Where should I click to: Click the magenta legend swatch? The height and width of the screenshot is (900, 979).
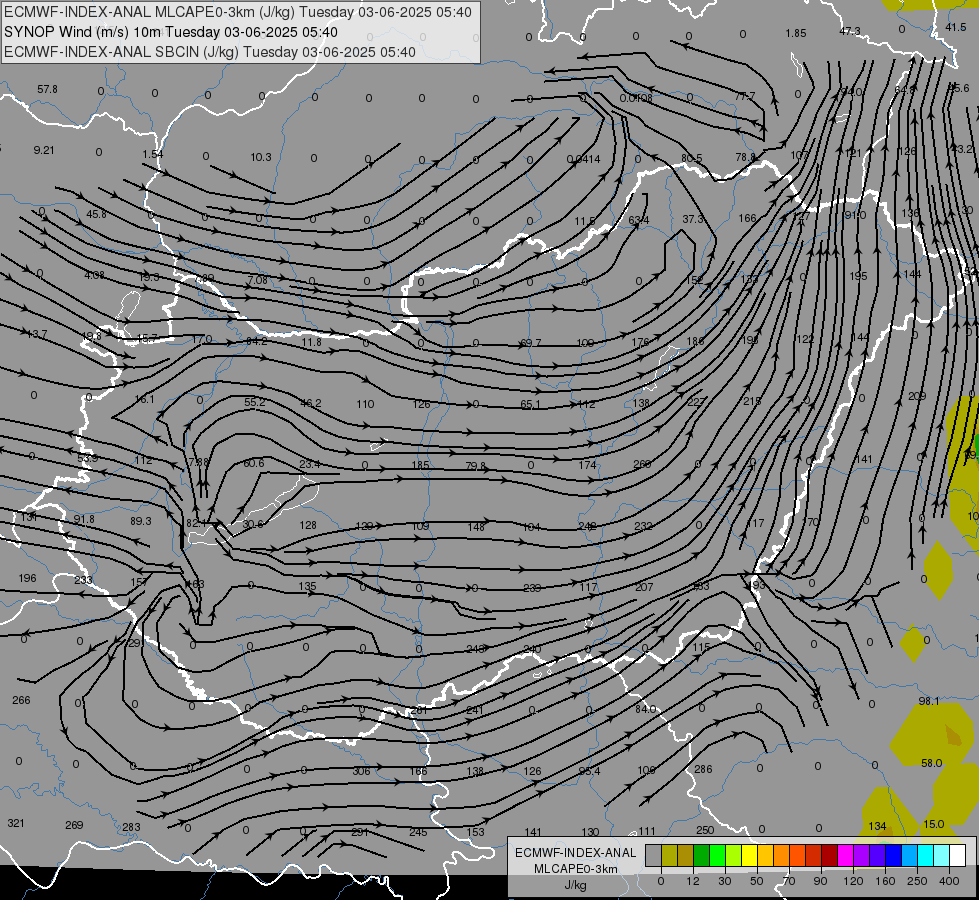pyautogui.click(x=846, y=855)
